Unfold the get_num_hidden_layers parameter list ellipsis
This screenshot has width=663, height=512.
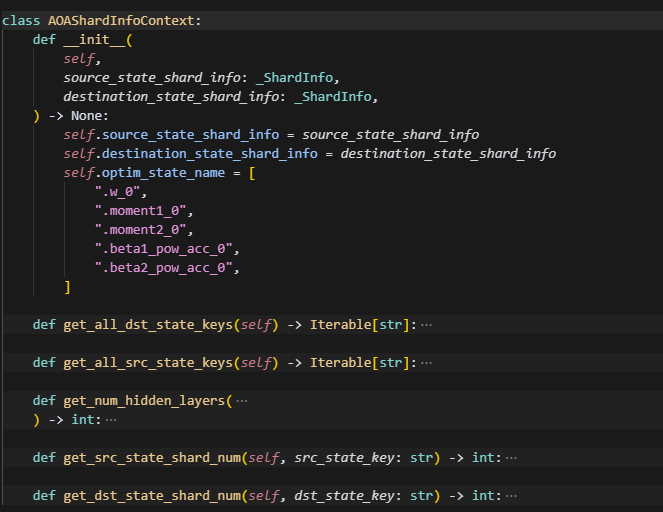(241, 401)
